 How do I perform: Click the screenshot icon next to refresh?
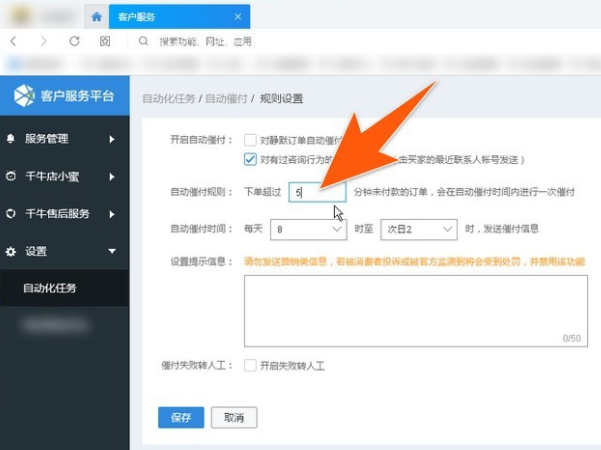click(x=105, y=41)
